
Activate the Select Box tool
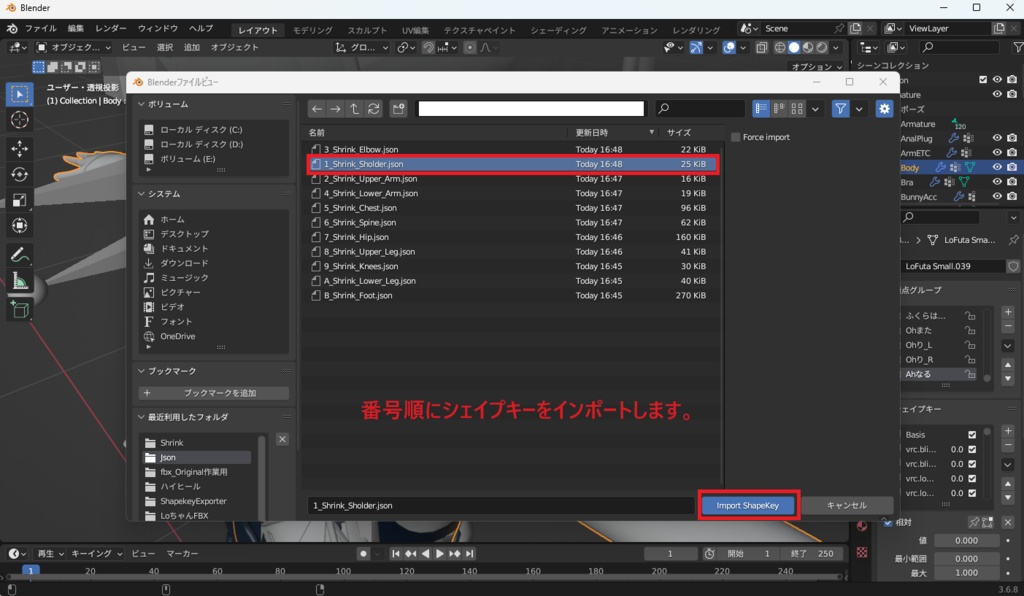coord(20,94)
